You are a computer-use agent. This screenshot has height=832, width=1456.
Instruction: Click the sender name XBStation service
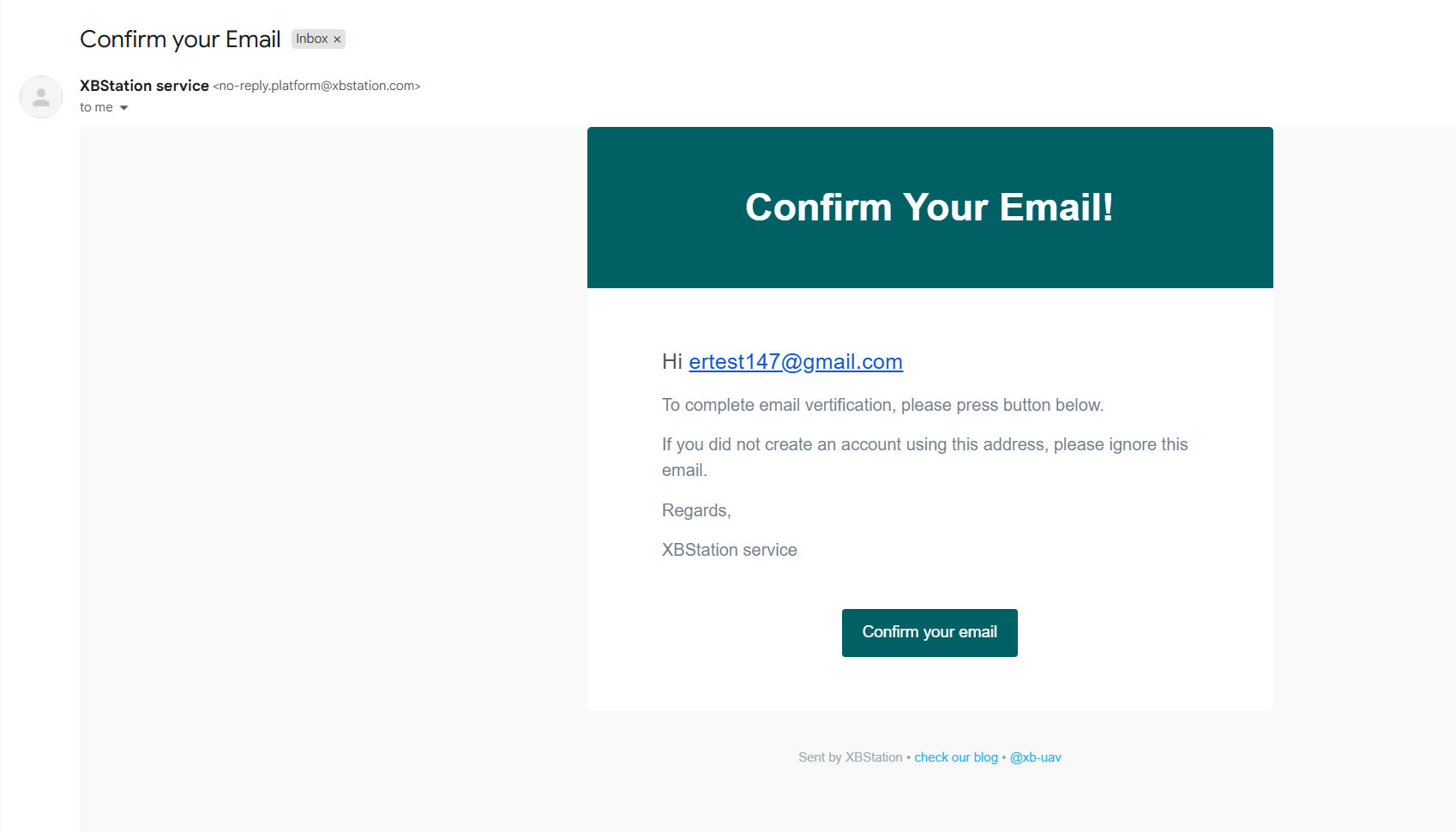point(144,86)
